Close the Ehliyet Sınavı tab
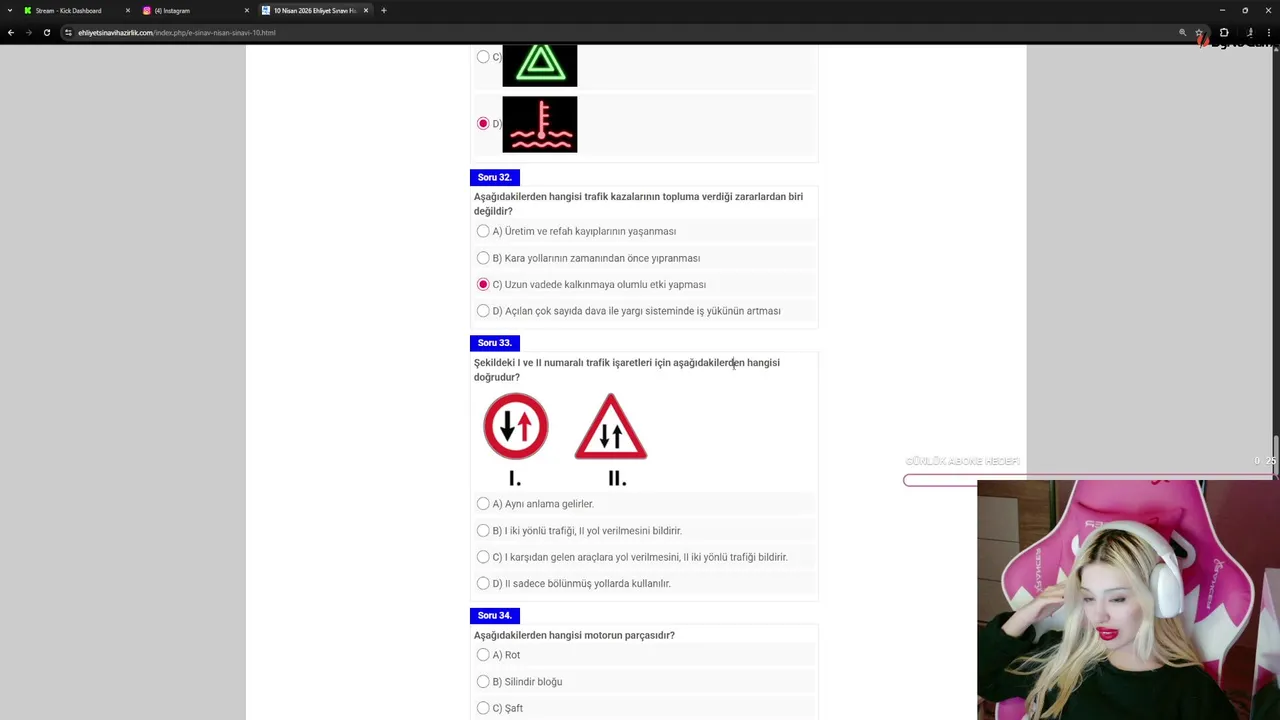The height and width of the screenshot is (720, 1280). (365, 11)
